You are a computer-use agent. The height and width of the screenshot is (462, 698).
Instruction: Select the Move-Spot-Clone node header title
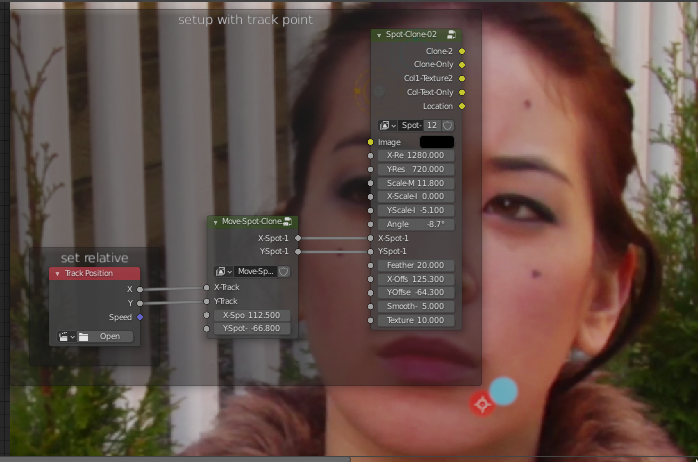(252, 222)
